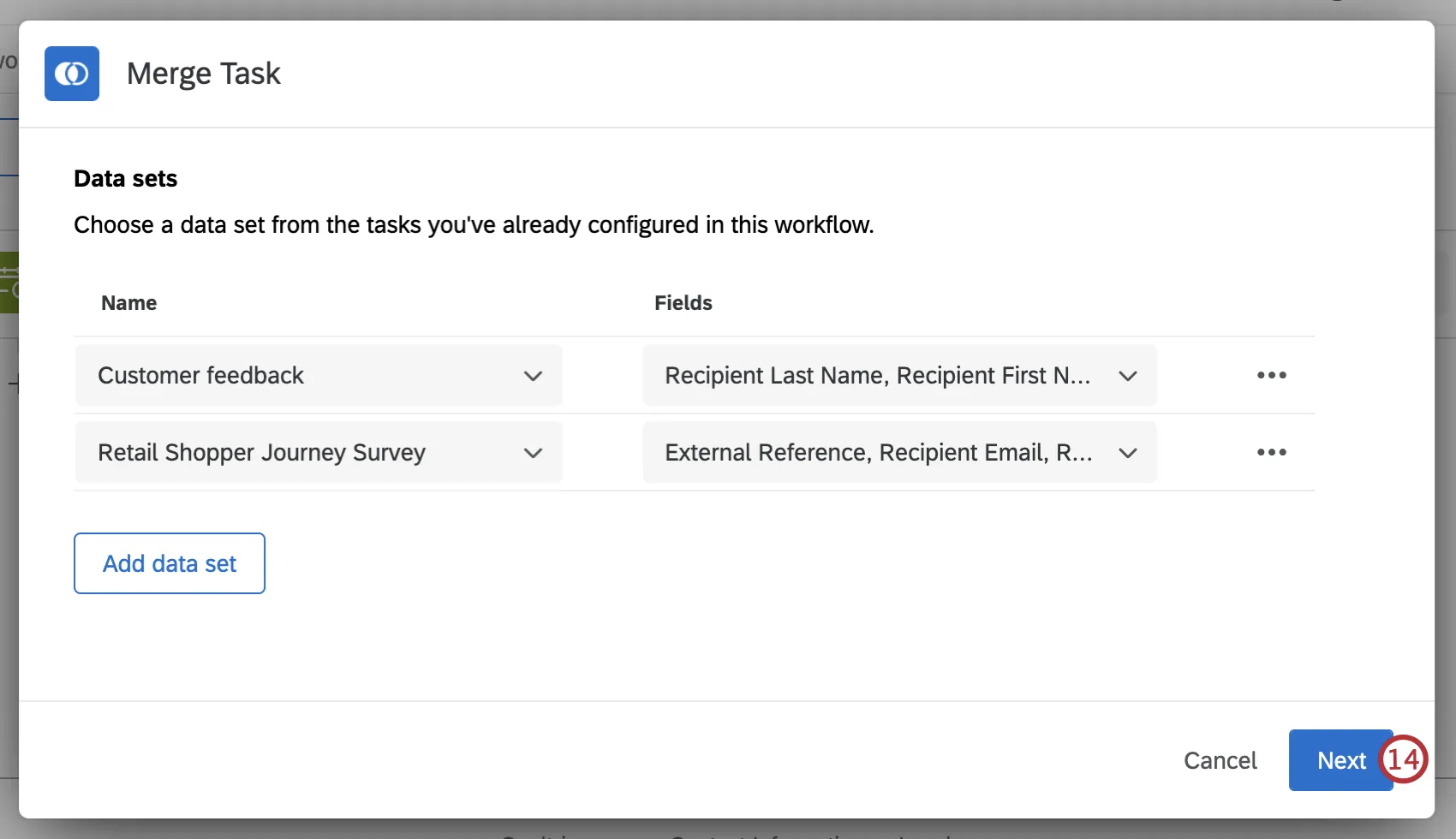The image size is (1456, 839).
Task: Open the ellipsis menu on the Customer feedback row
Action: coord(1271,375)
